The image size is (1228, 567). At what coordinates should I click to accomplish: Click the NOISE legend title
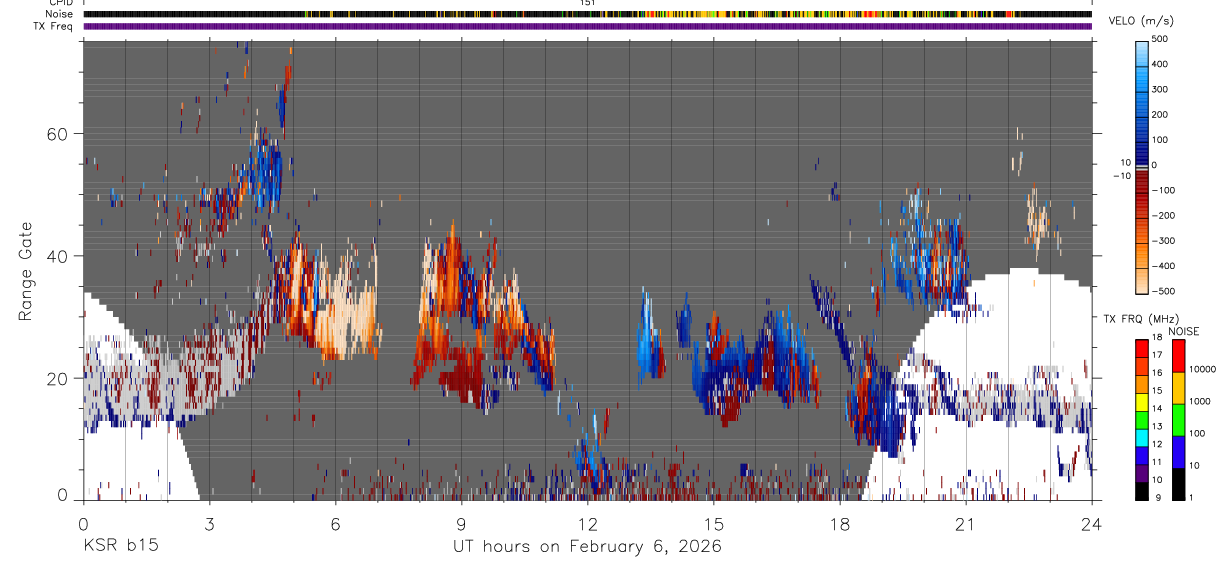pyautogui.click(x=1184, y=331)
